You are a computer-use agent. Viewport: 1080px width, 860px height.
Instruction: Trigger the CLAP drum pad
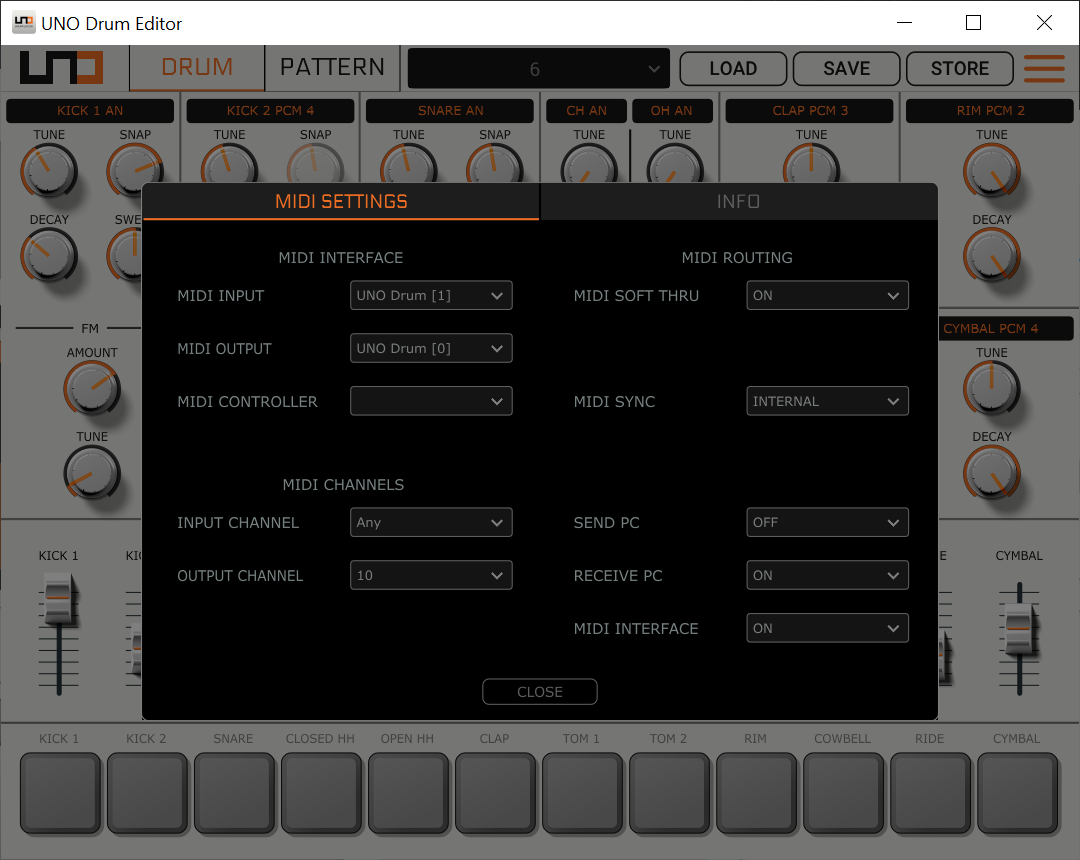(496, 794)
